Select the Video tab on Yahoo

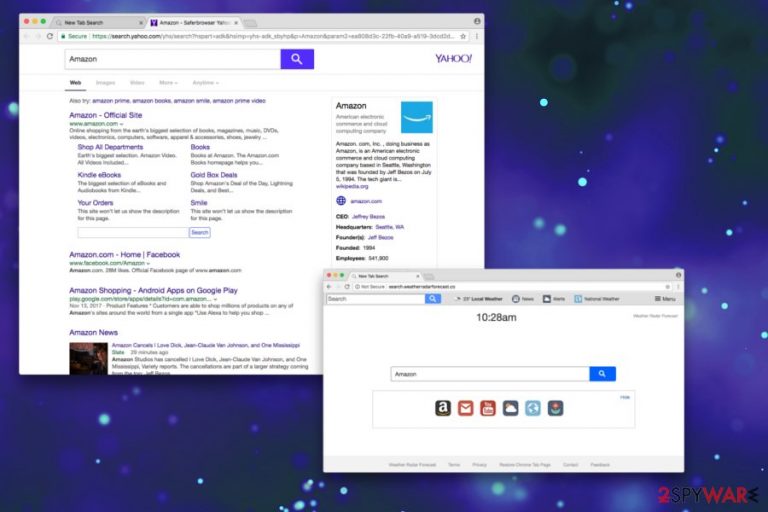137,82
